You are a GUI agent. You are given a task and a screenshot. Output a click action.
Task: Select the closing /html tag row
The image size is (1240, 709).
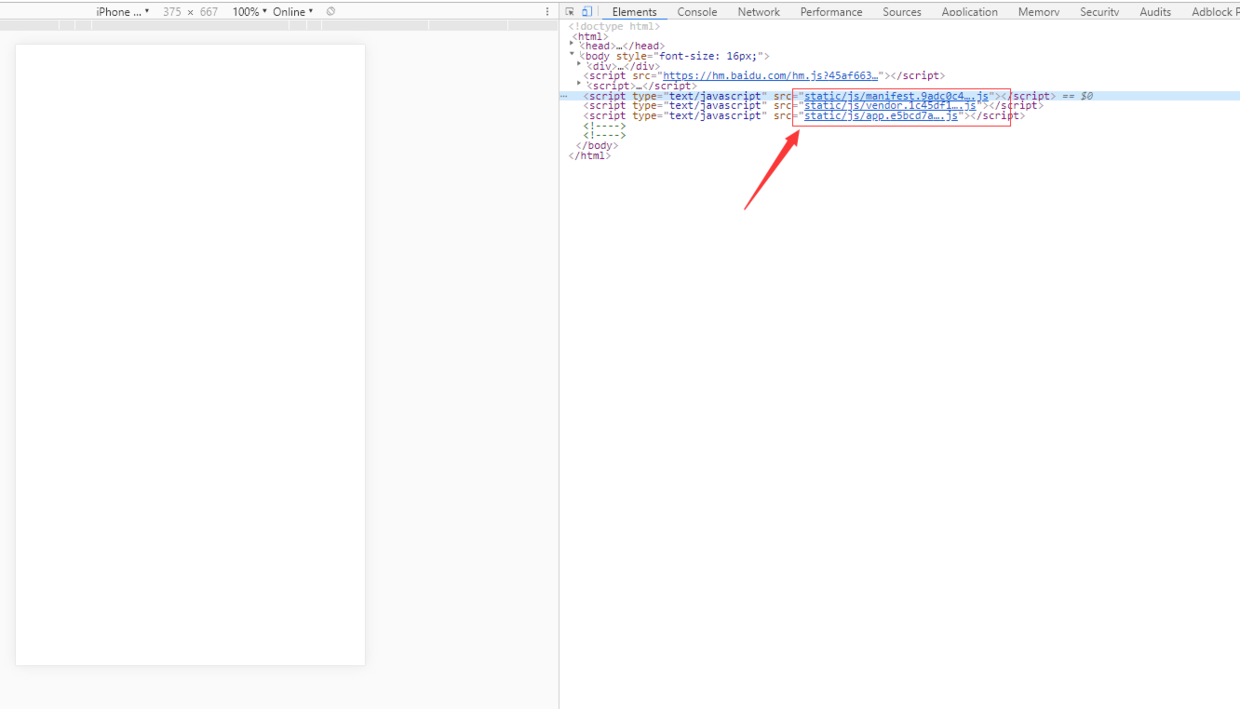590,156
